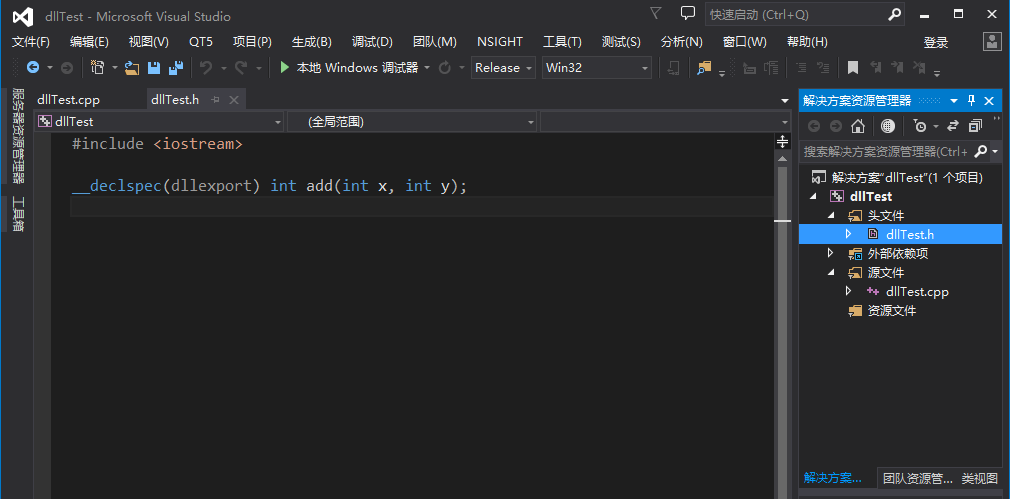Click the dllTest.cpp file icon in the tree

point(873,292)
